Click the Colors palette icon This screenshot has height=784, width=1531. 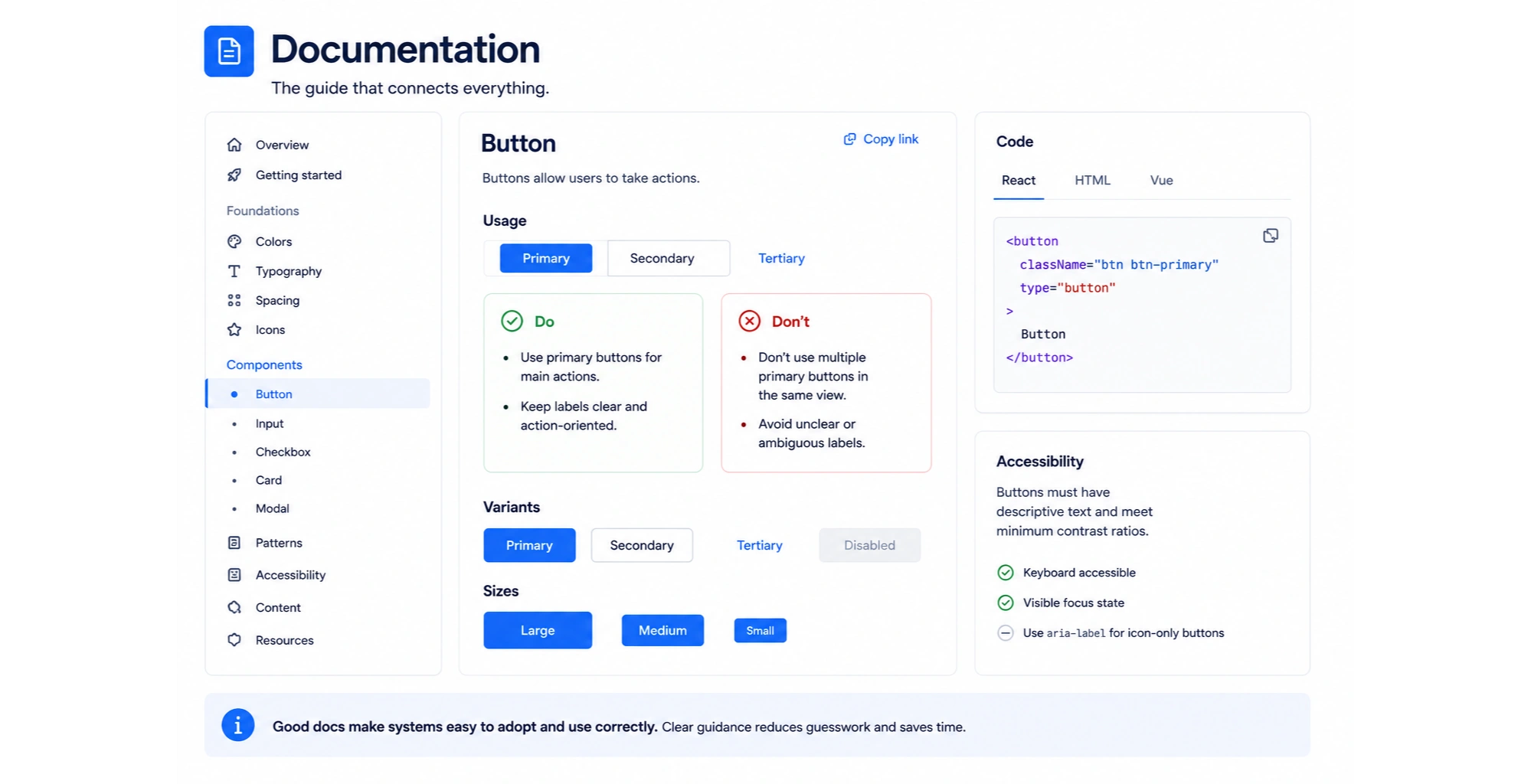[x=234, y=241]
